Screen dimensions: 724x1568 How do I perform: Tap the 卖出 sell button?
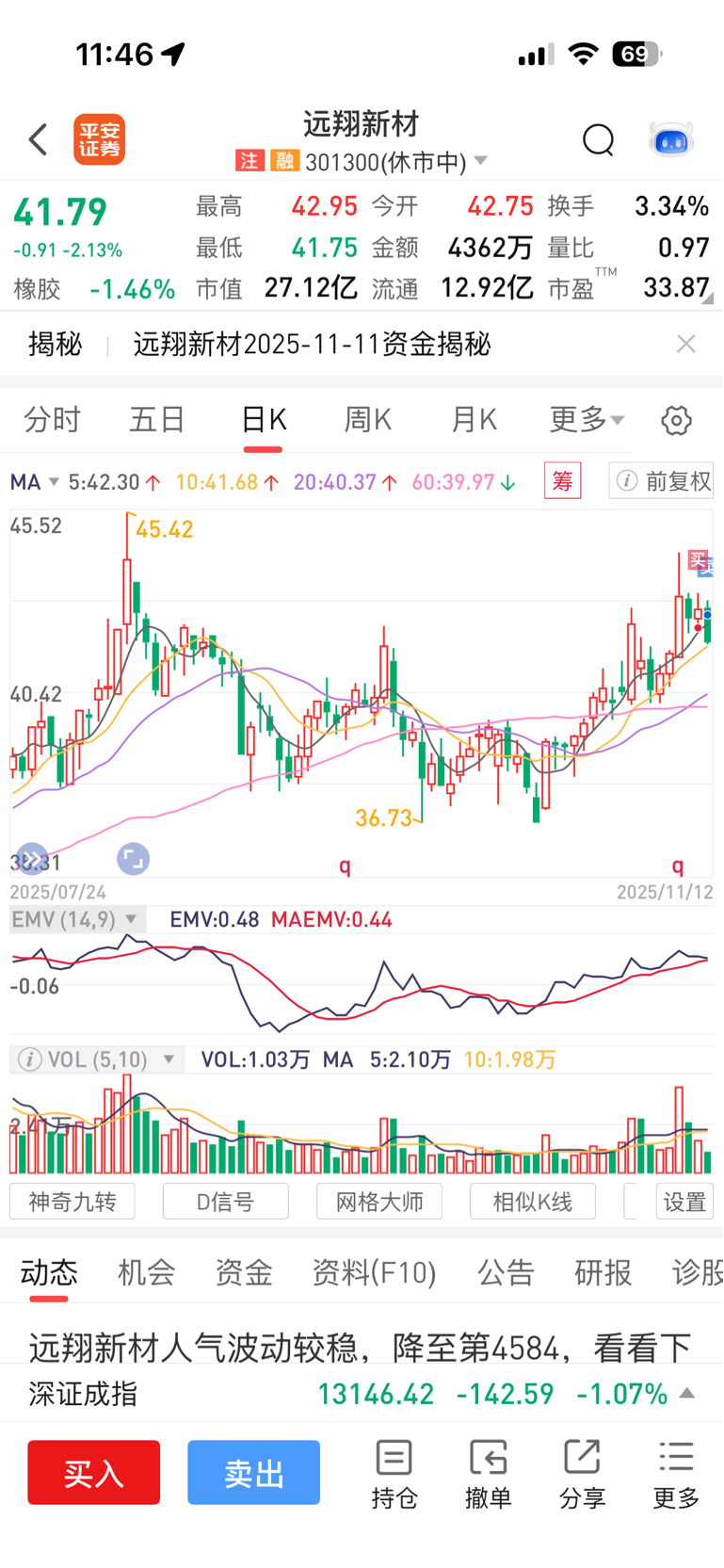tap(253, 1472)
